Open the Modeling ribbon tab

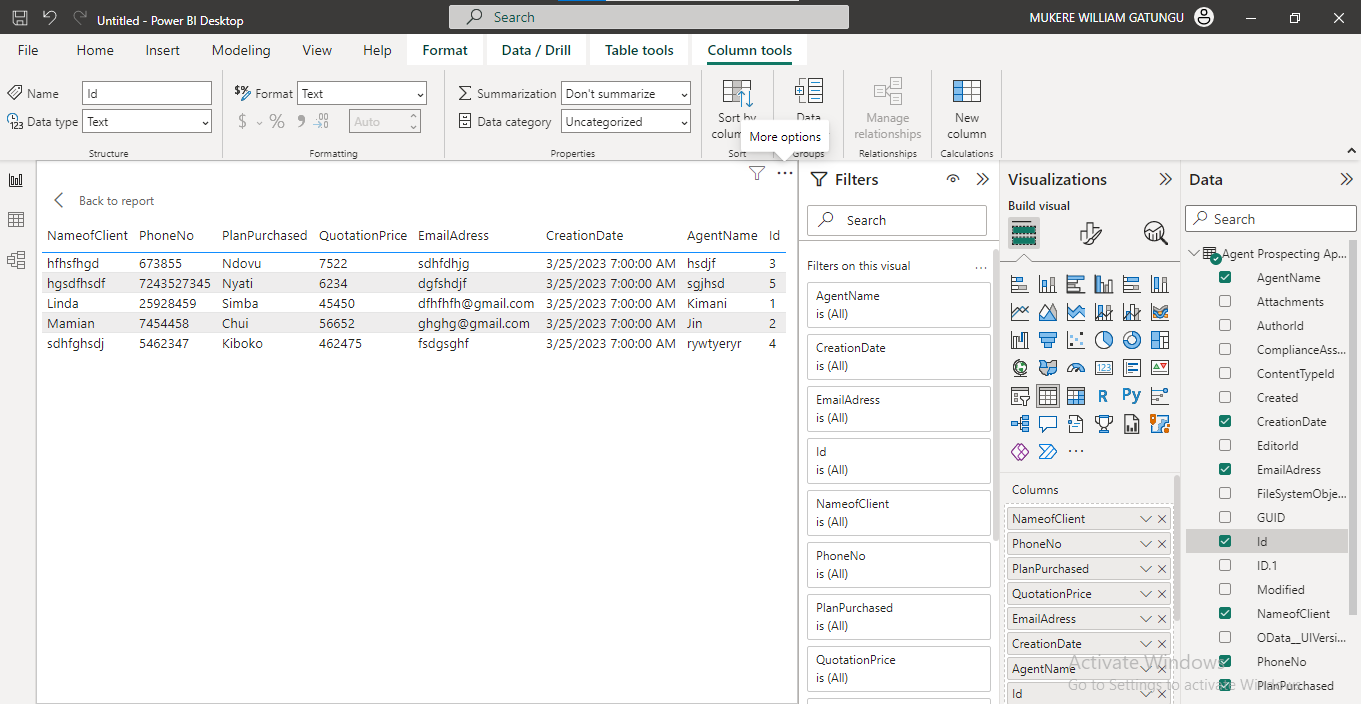tap(241, 50)
